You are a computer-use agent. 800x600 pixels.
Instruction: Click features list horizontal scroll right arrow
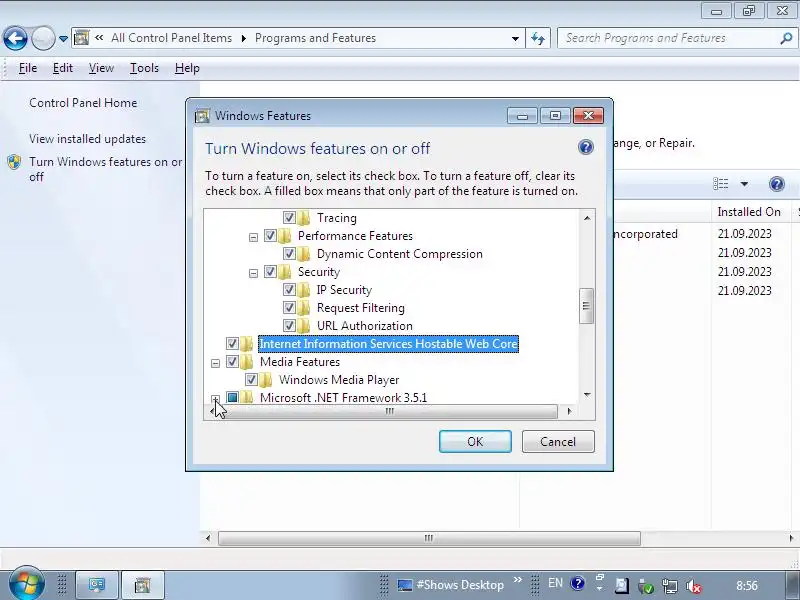pos(569,411)
